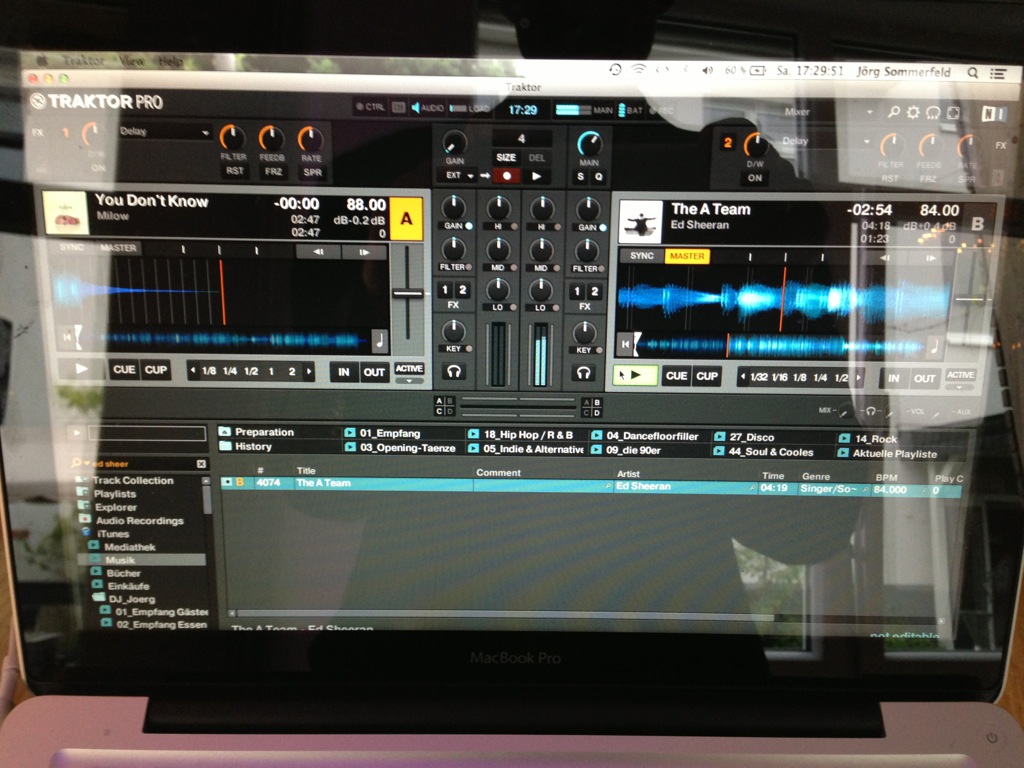Image resolution: width=1024 pixels, height=768 pixels.
Task: Select the 04_Dancefloorfiller favorite playlist
Action: click(644, 436)
